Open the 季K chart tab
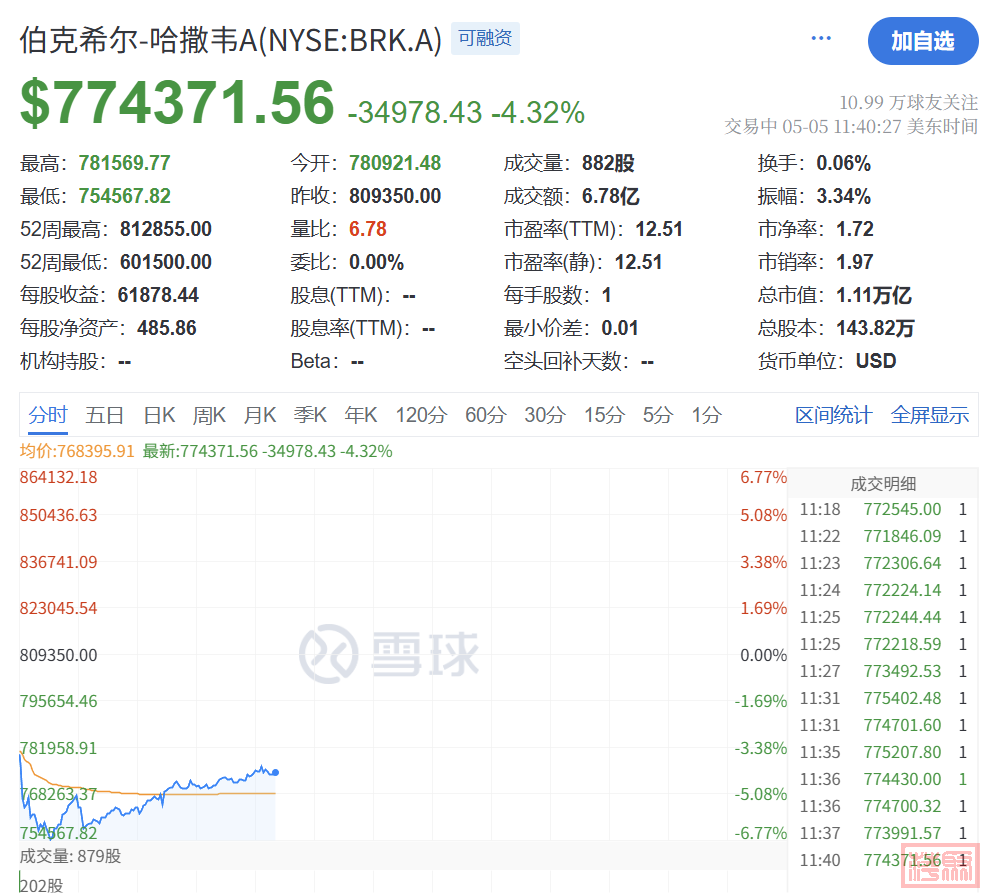986x893 pixels. tap(310, 415)
